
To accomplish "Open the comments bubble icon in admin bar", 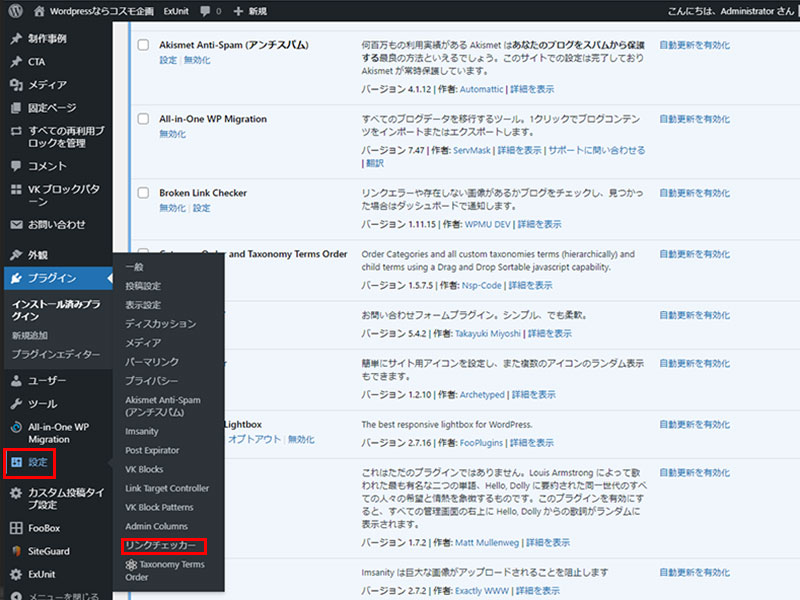I will [204, 10].
